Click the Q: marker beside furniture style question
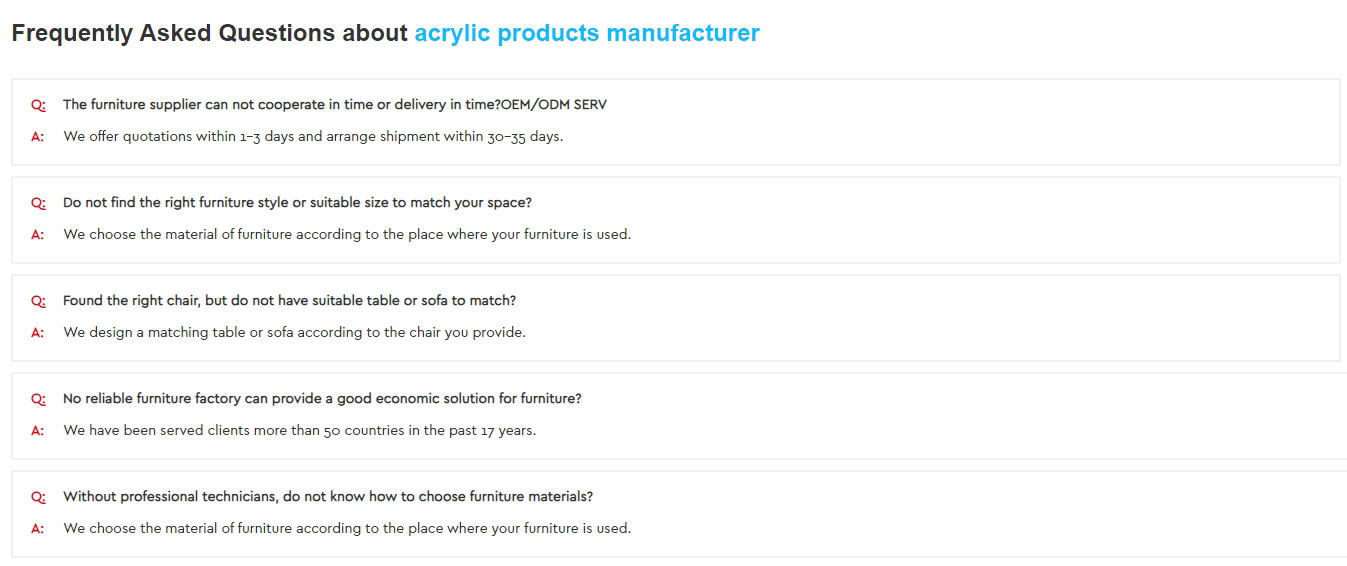Image resolution: width=1347 pixels, height=566 pixels. click(38, 203)
